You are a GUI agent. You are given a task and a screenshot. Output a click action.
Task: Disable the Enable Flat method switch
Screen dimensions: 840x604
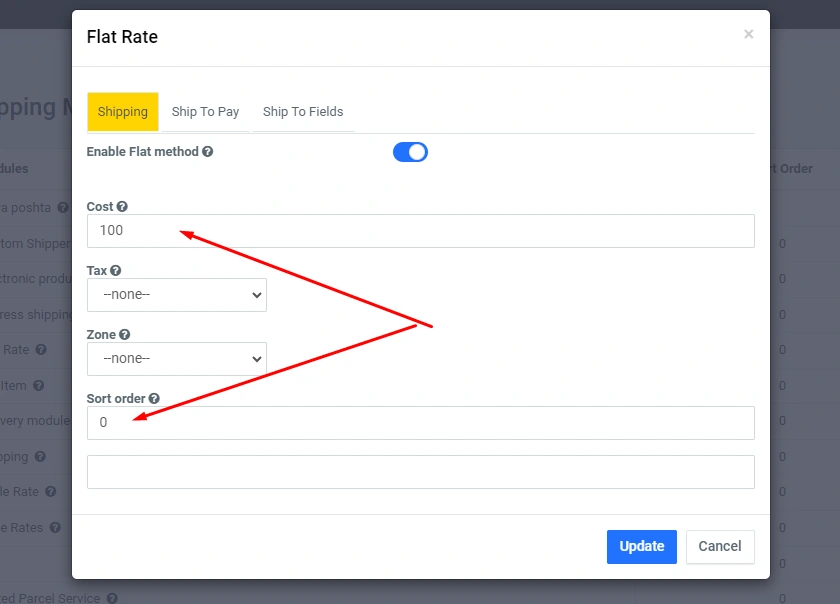410,152
